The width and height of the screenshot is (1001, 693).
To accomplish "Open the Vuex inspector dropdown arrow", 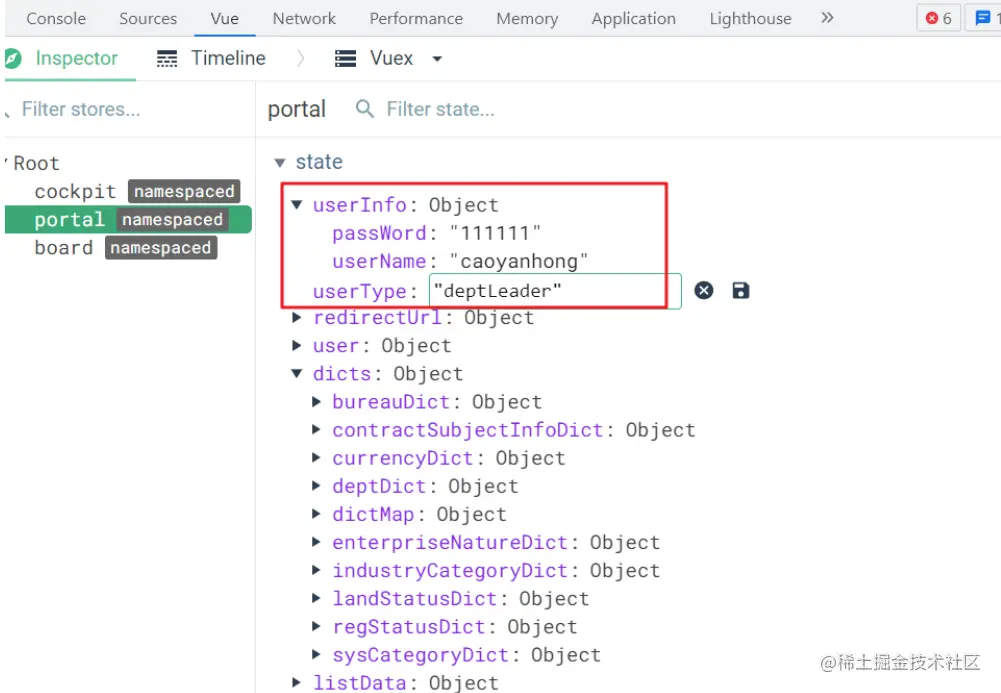I will coord(437,59).
